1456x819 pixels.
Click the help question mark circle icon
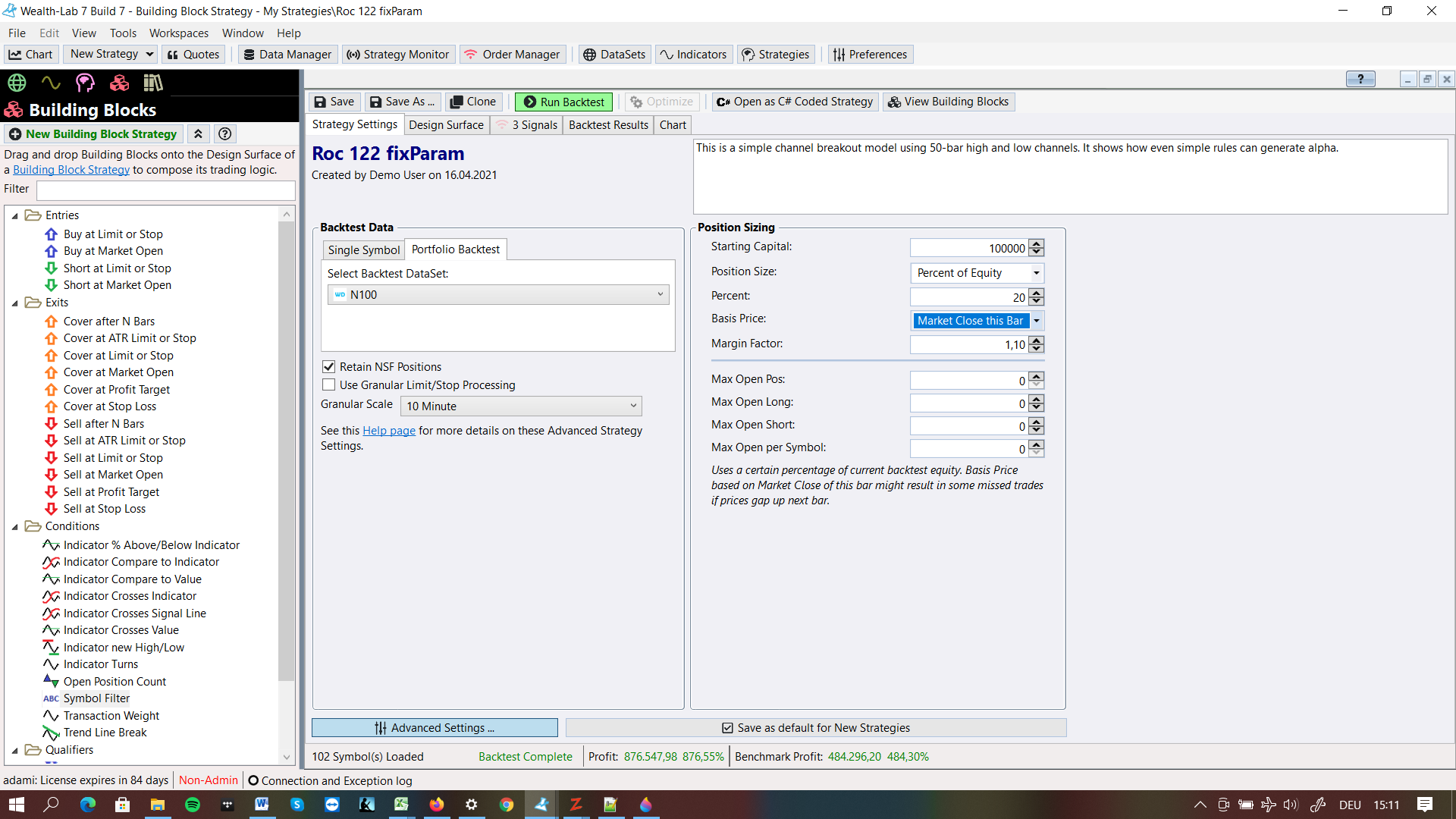point(224,134)
